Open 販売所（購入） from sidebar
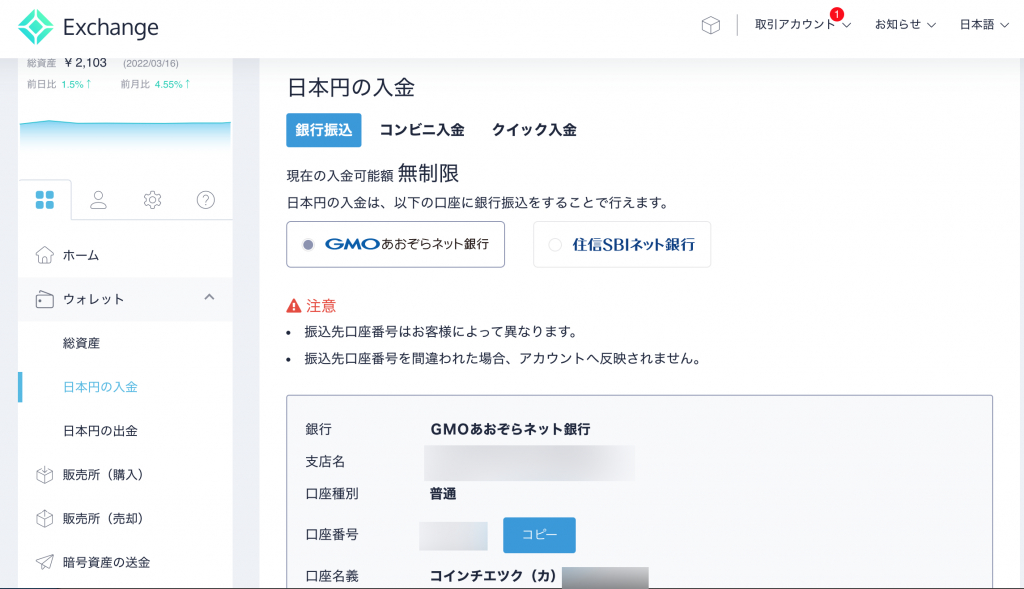Screen dimensions: 1024x589 pos(103,475)
